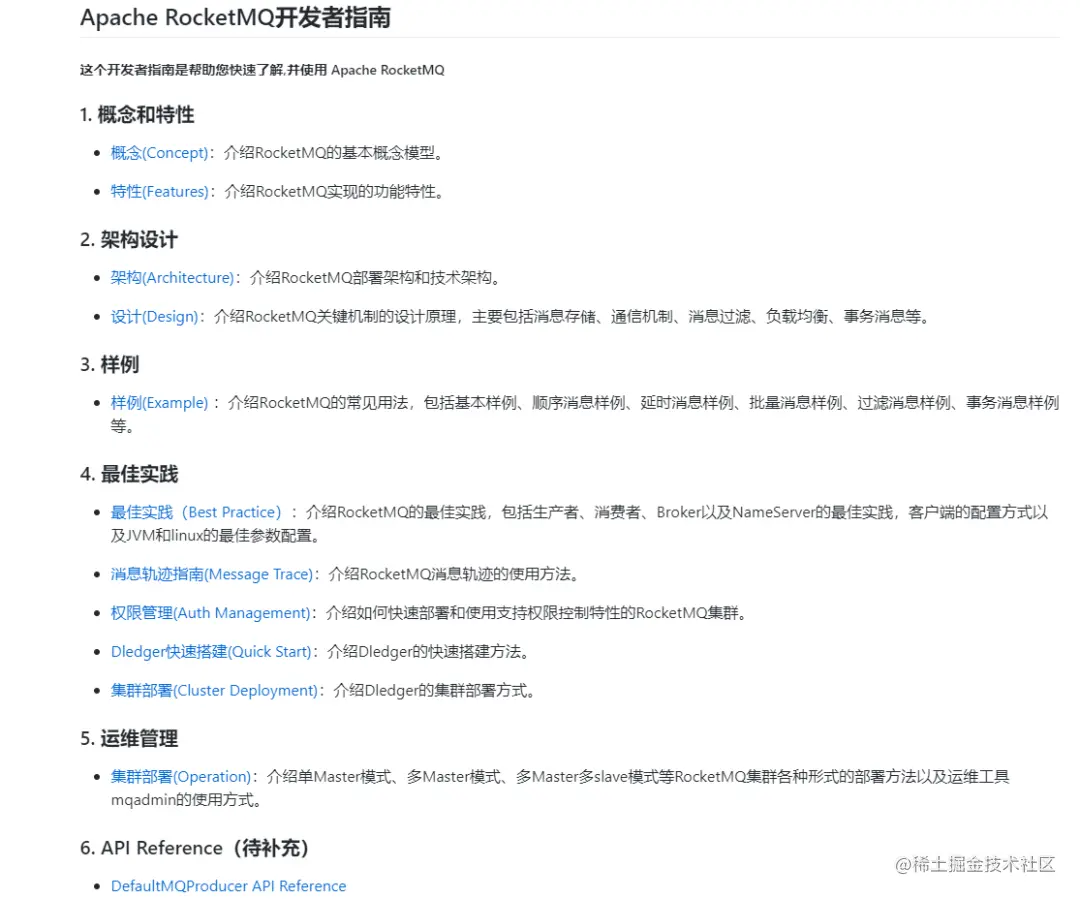Viewport: 1080px width, 899px height.
Task: Click text 介绍Dledger的集群部署方式
Action: [x=435, y=690]
